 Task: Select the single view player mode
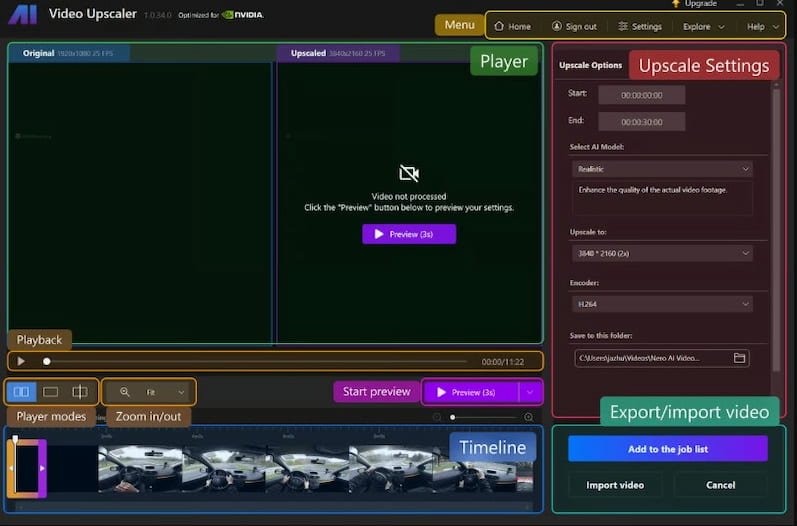pyautogui.click(x=50, y=392)
